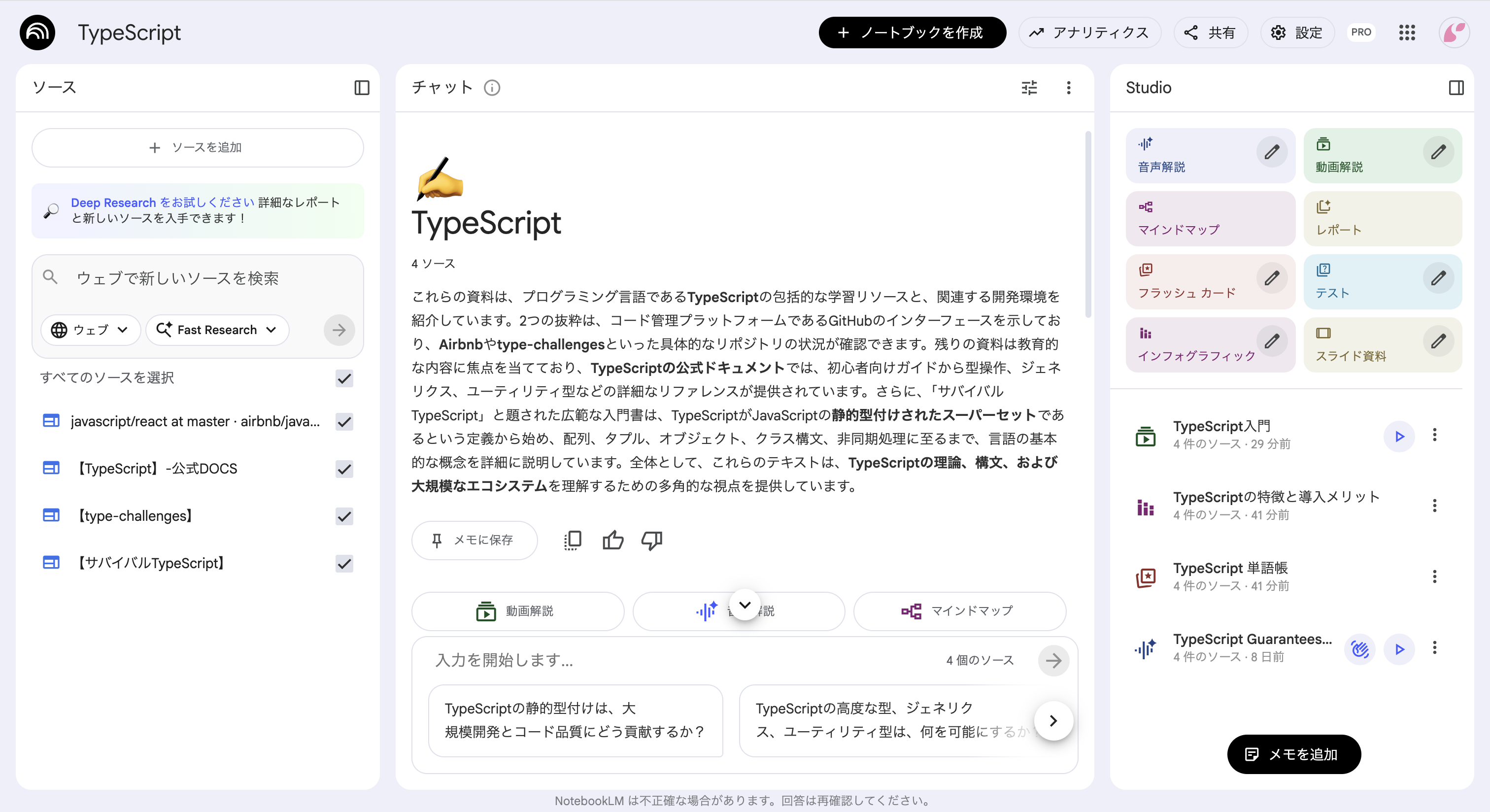Click the scroll-down chevron in chat

(745, 605)
